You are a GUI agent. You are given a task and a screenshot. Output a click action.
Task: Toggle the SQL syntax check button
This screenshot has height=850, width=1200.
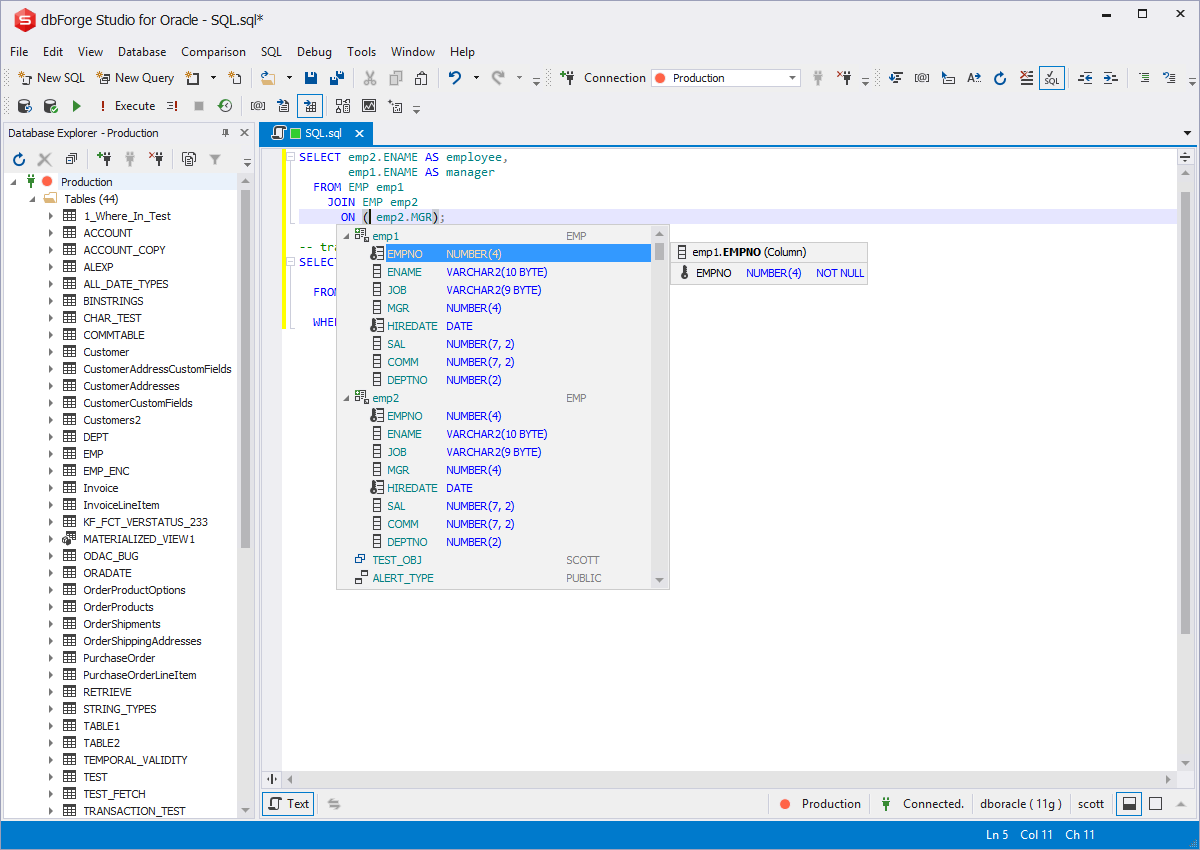coord(1051,78)
